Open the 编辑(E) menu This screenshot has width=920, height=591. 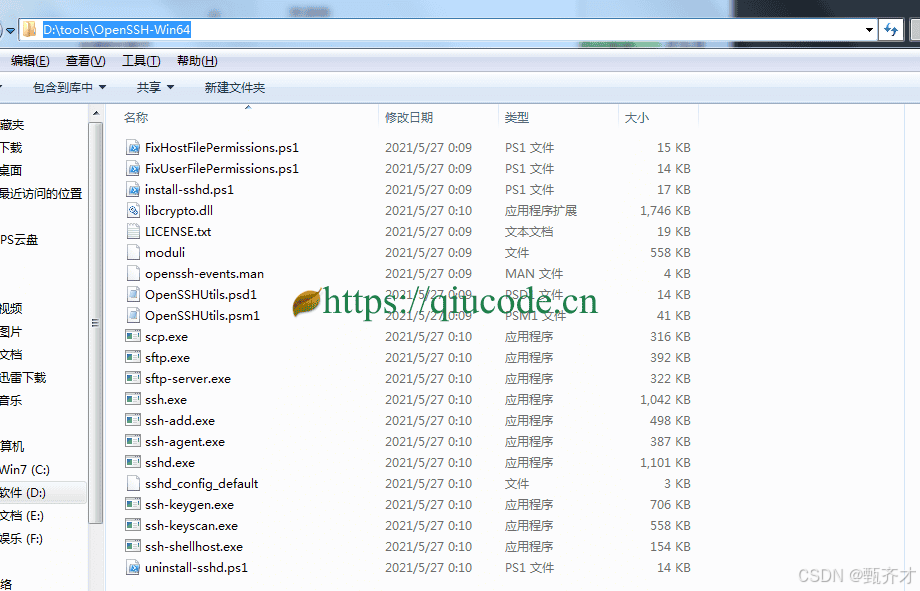coord(30,60)
